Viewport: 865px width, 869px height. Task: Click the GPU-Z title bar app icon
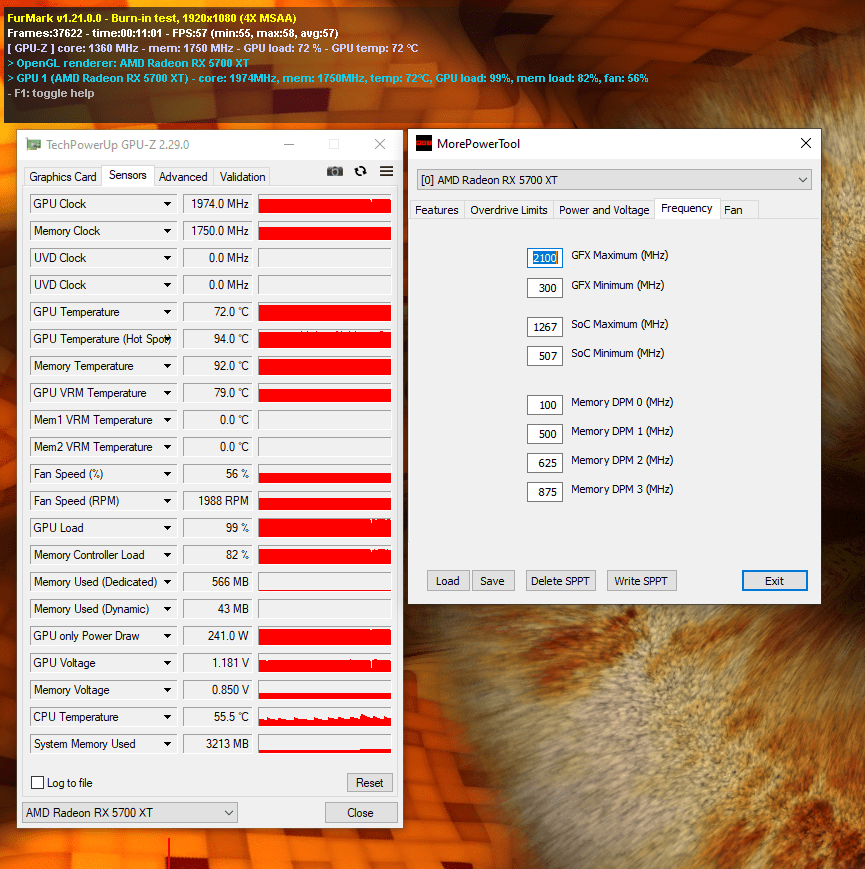pos(33,145)
